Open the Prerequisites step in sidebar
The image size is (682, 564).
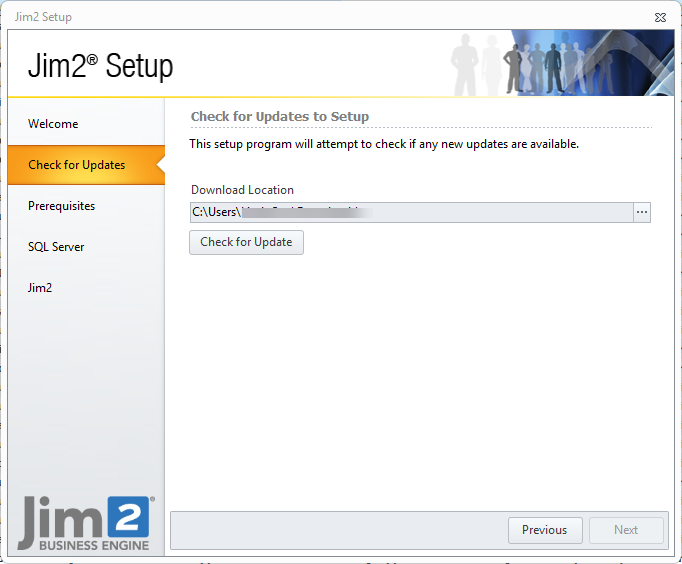pyautogui.click(x=86, y=206)
